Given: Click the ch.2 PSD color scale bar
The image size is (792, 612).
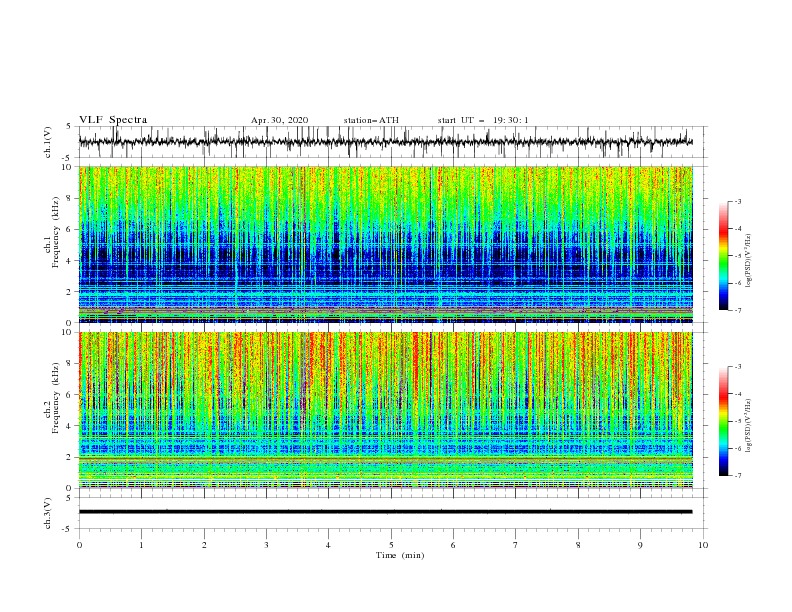Looking at the screenshot, I should (x=724, y=421).
